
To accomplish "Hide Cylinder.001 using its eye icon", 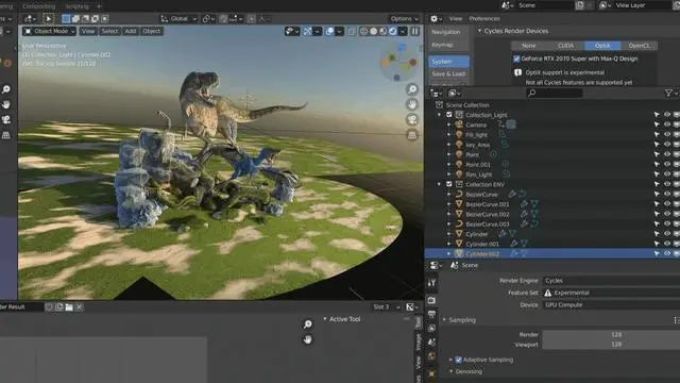I will [x=667, y=244].
